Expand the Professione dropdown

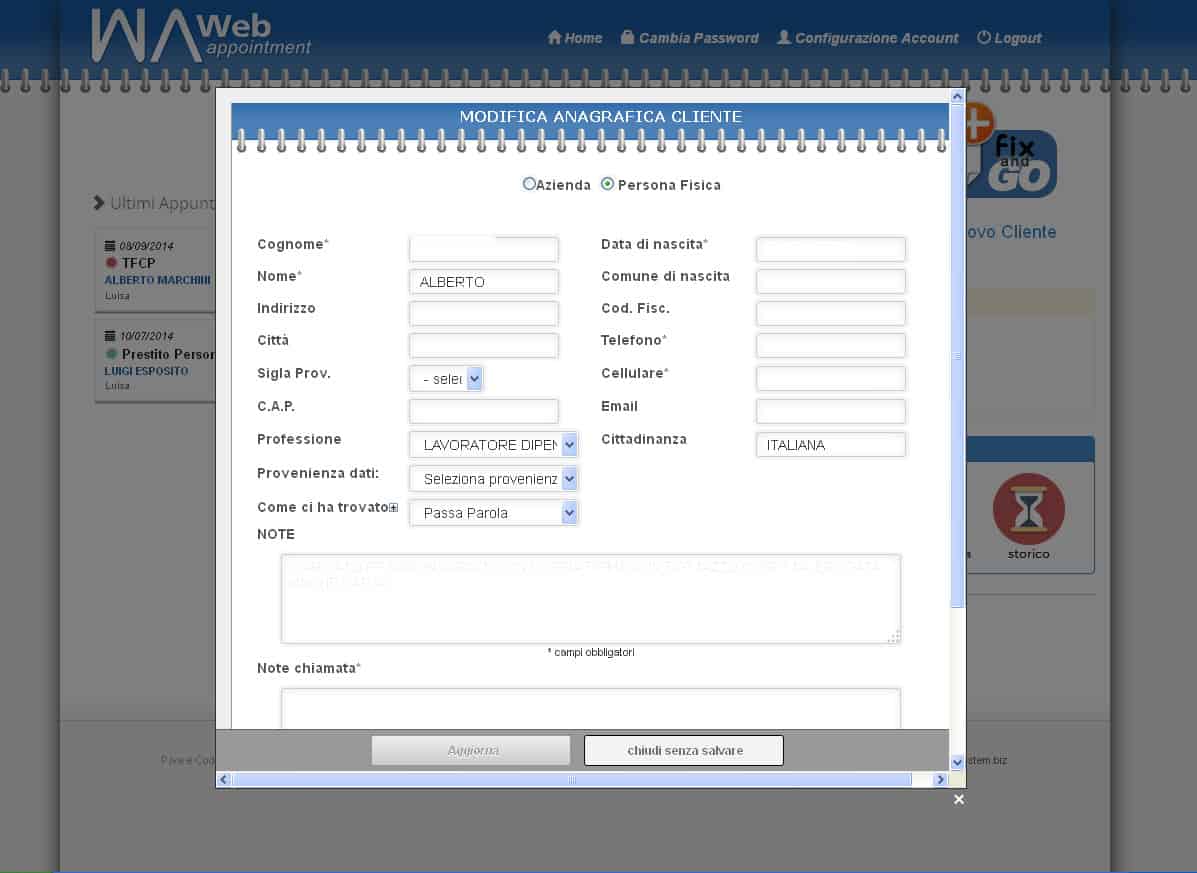[493, 445]
